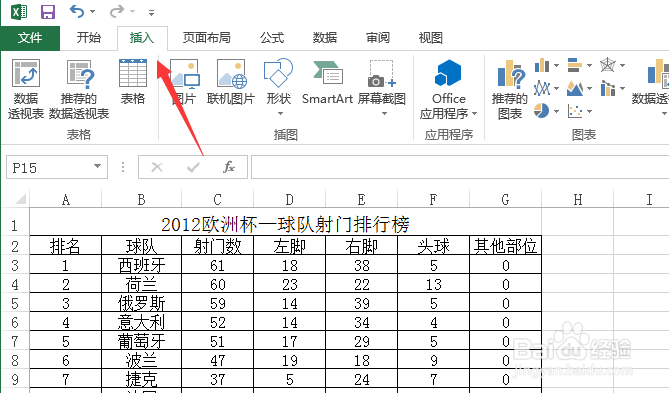
Task: Click the redo arrow icon
Action: pyautogui.click(x=116, y=12)
